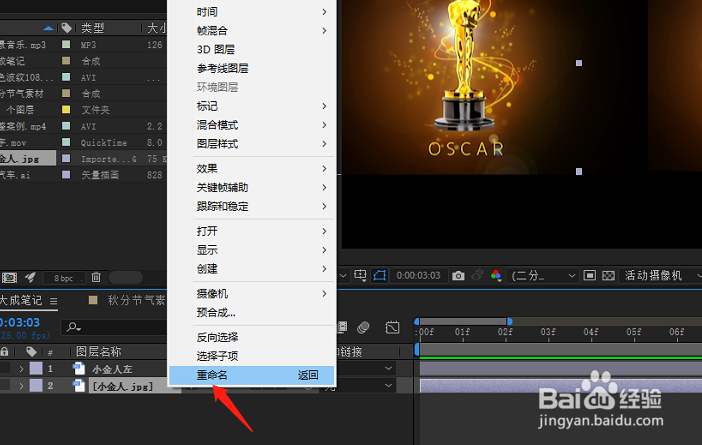This screenshot has height=445, width=702.
Task: Toggle the lock switch for layer 2
Action: pyautogui.click(x=5, y=385)
